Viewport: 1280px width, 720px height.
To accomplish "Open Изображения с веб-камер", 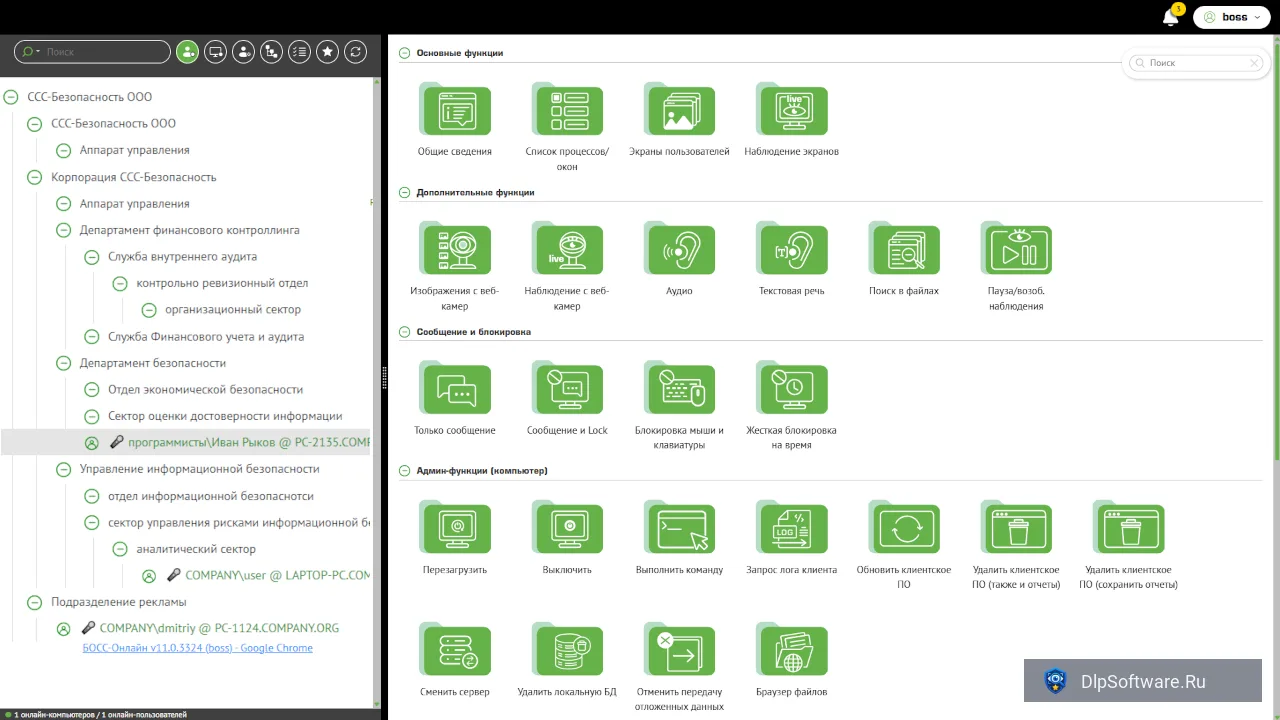I will [x=456, y=249].
